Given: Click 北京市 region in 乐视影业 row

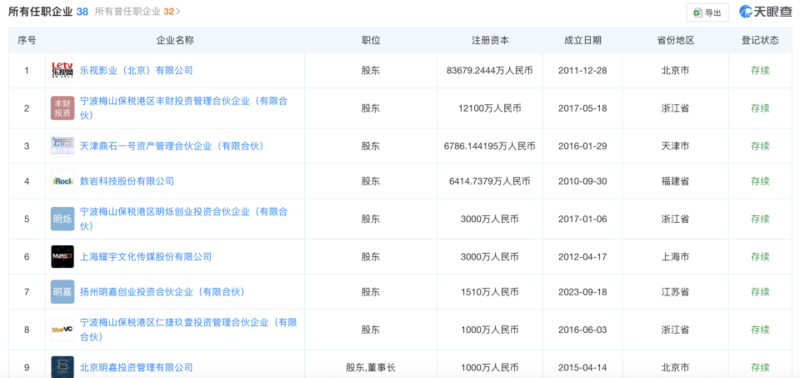Looking at the screenshot, I should 676,70.
